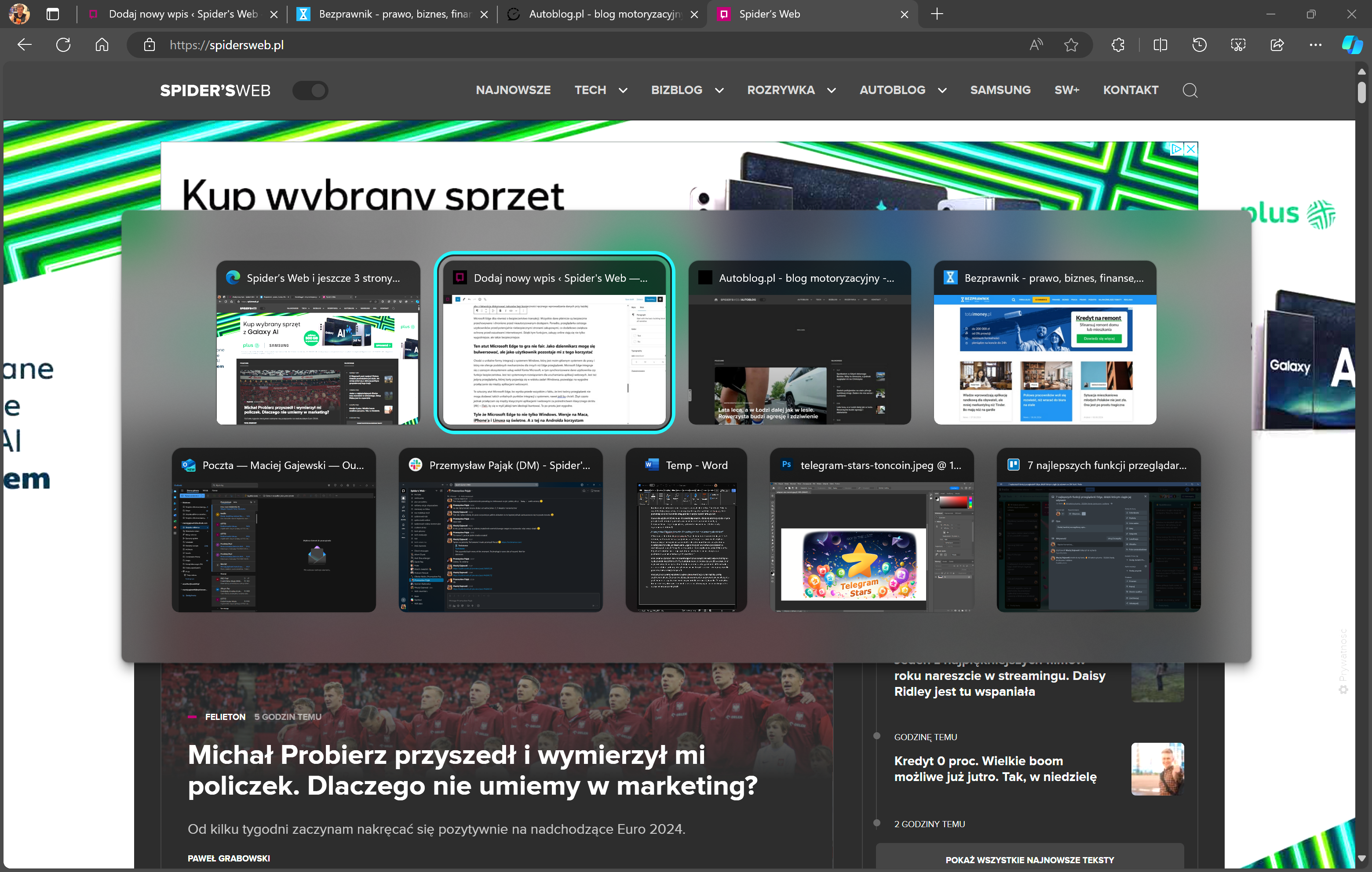
Task: Open the Michał Probierz article headline
Action: (473, 770)
